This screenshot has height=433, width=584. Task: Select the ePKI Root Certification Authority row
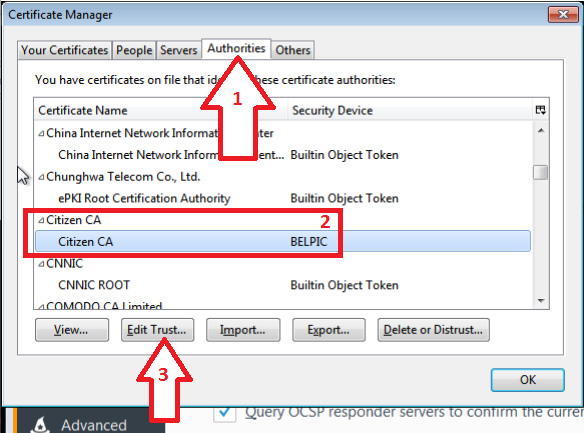(283, 198)
